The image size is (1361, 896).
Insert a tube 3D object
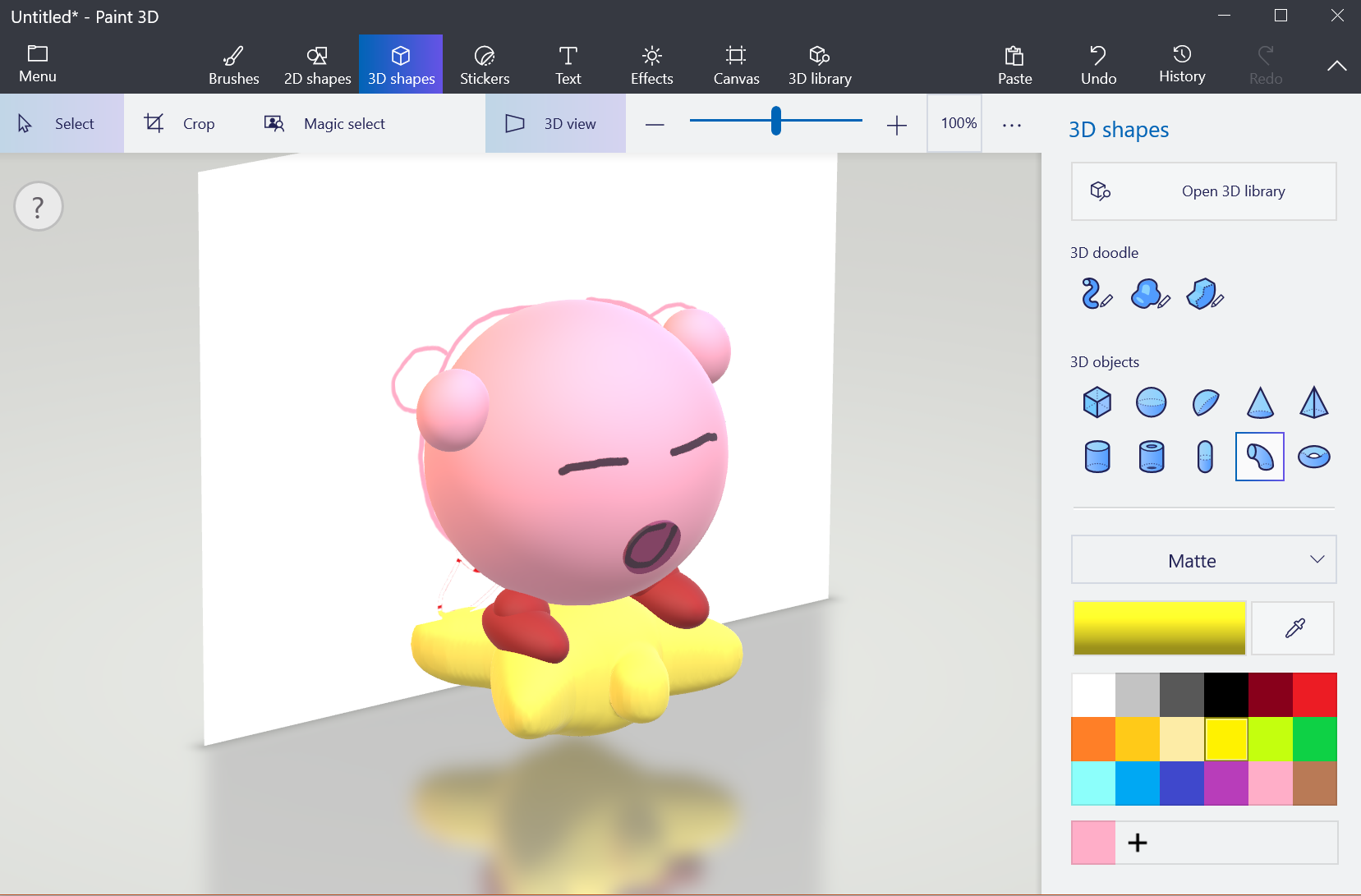pos(1152,457)
